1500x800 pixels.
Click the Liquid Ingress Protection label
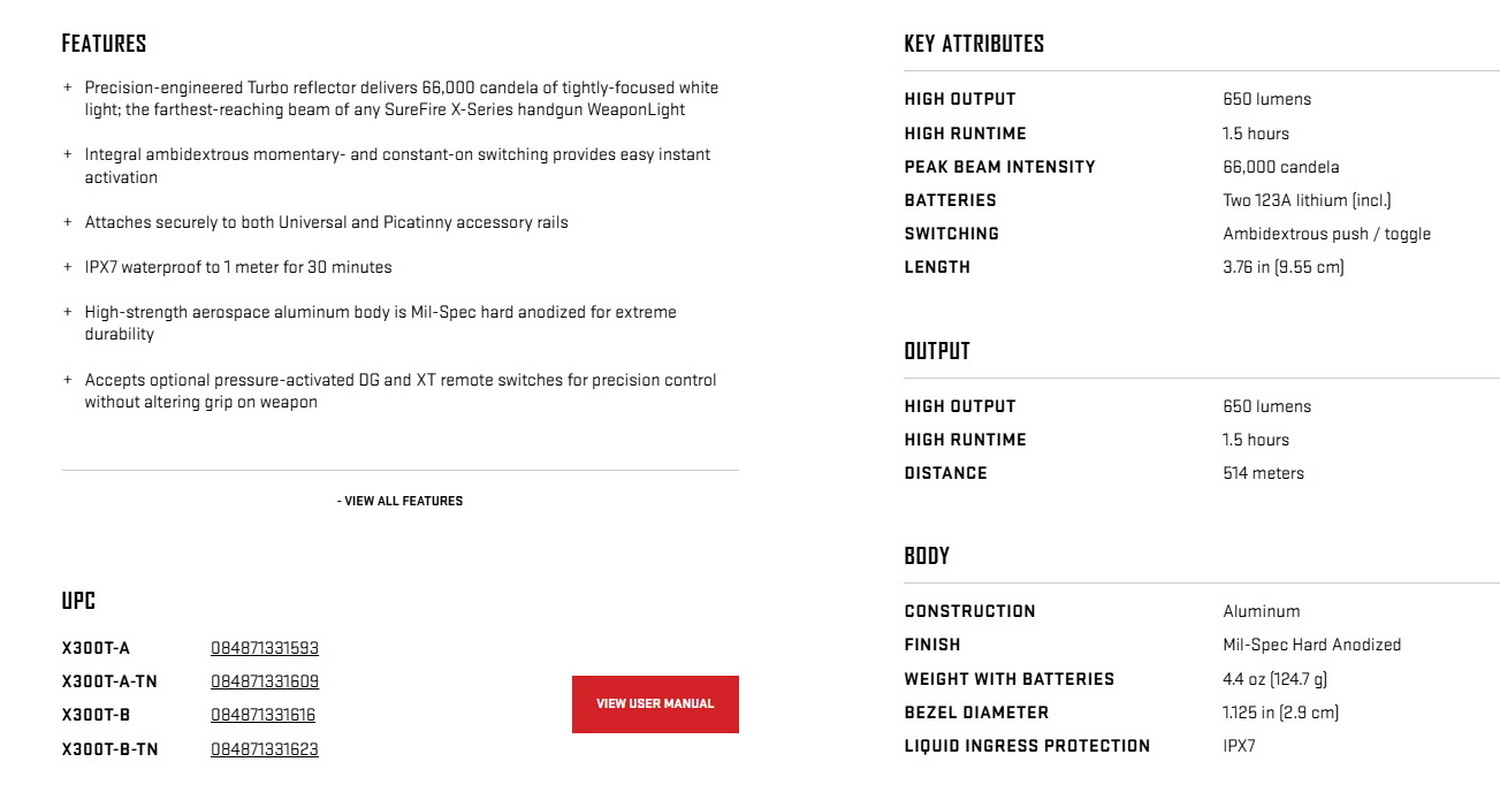(1027, 746)
